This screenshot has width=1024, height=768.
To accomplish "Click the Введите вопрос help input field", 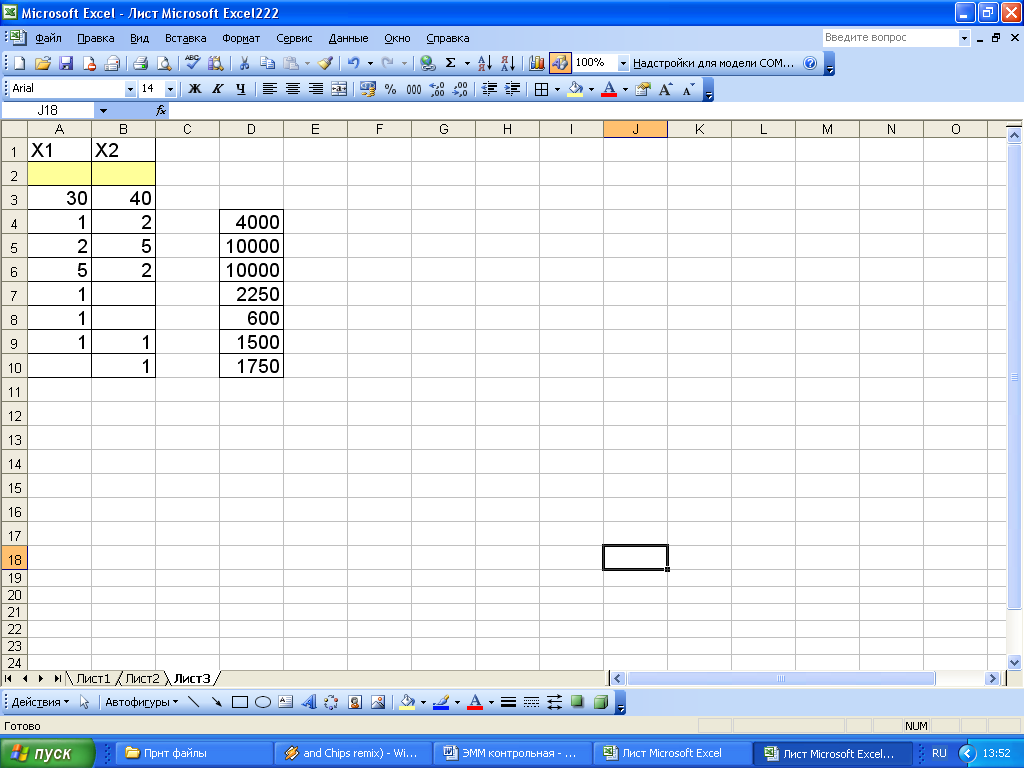I will pyautogui.click(x=891, y=38).
